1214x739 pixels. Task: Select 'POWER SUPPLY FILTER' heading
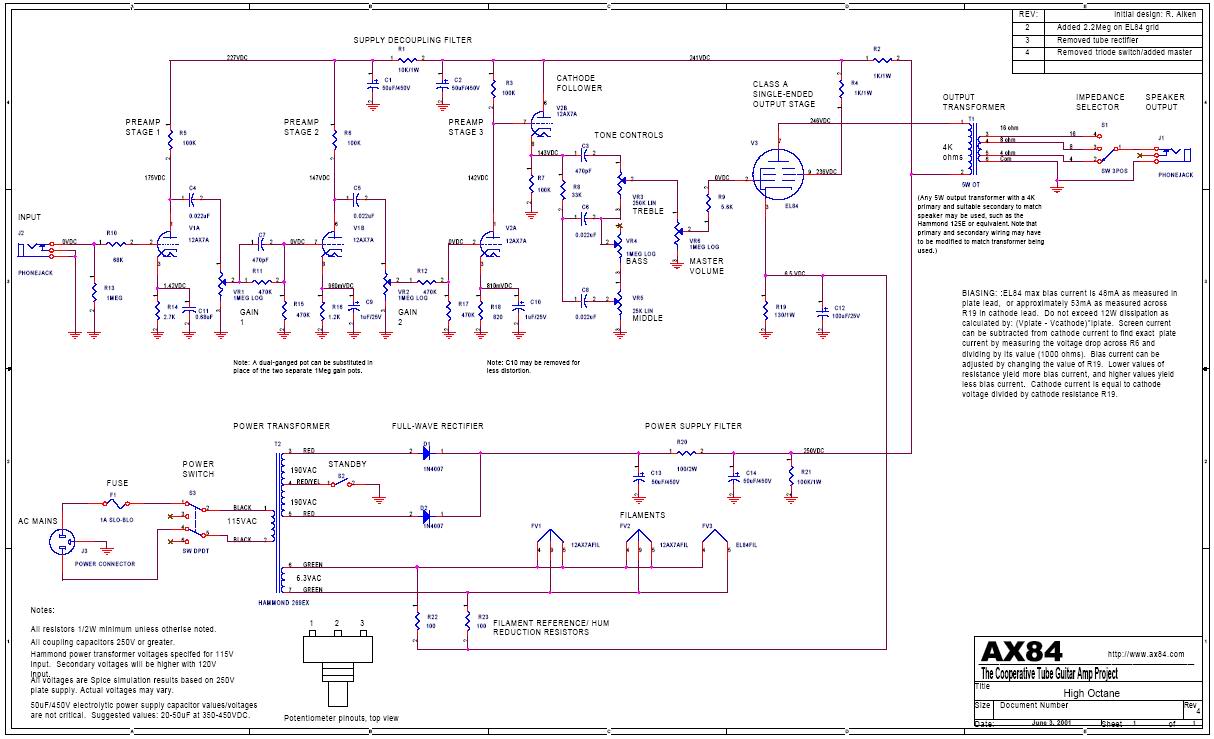[x=693, y=426]
